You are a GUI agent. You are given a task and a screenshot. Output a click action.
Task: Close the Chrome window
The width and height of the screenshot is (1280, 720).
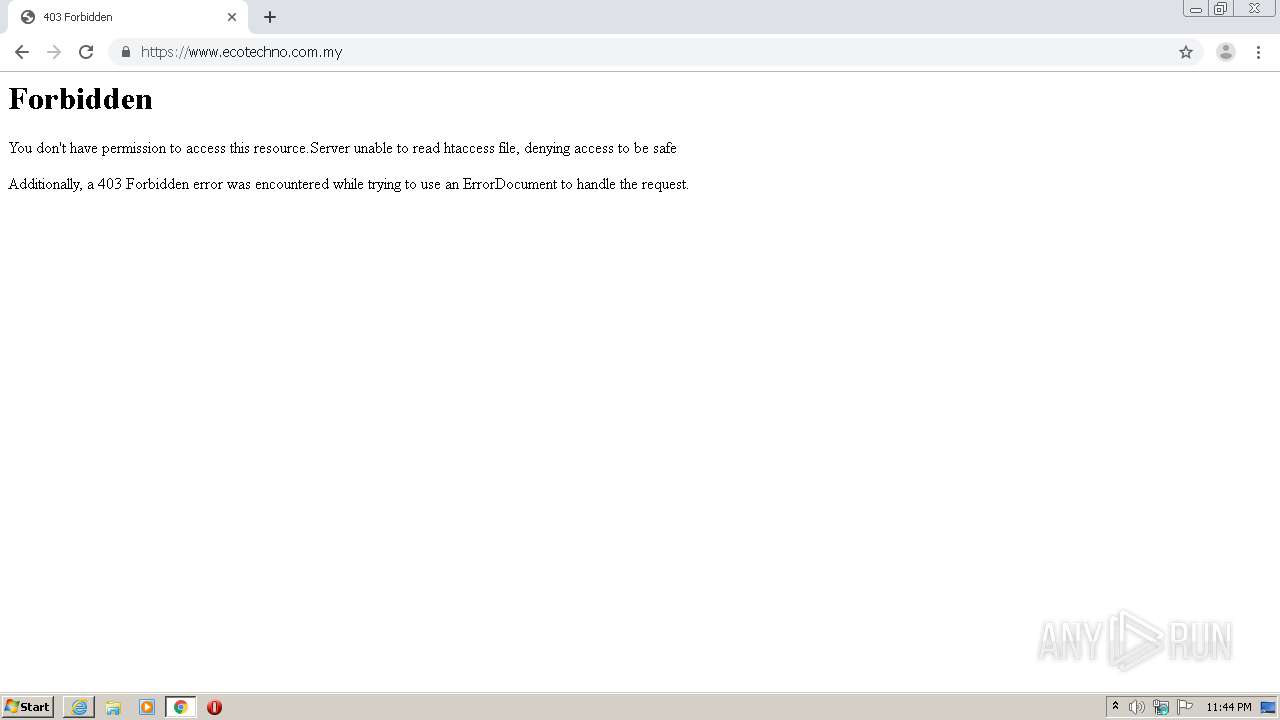click(1254, 8)
